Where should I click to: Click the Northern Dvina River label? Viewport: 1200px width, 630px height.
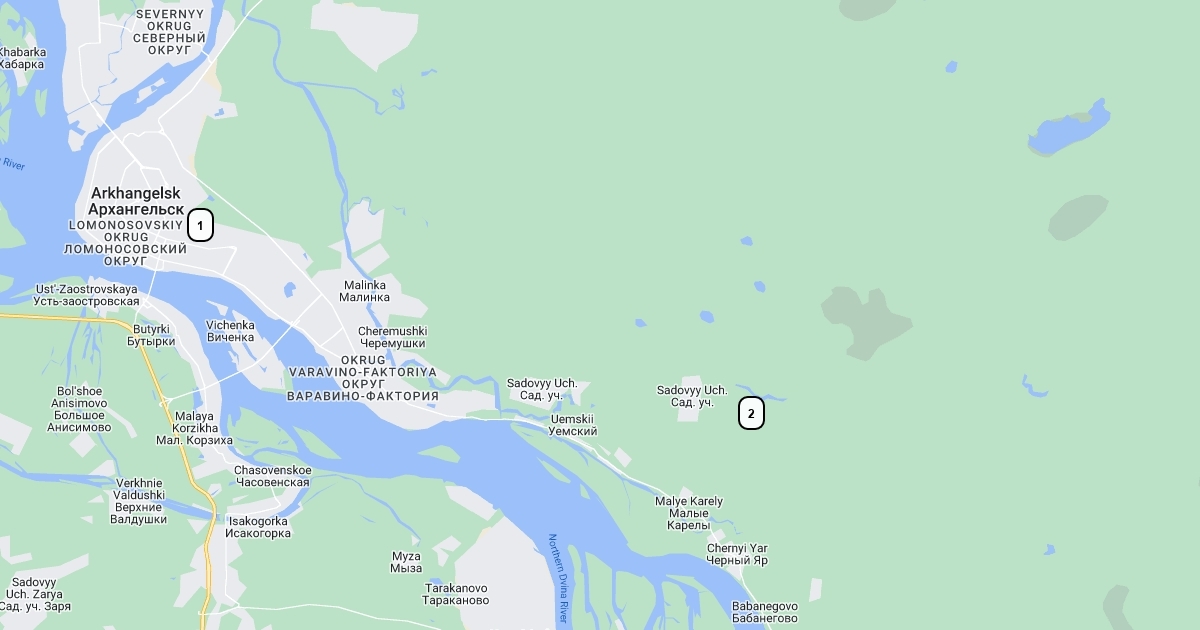558,580
